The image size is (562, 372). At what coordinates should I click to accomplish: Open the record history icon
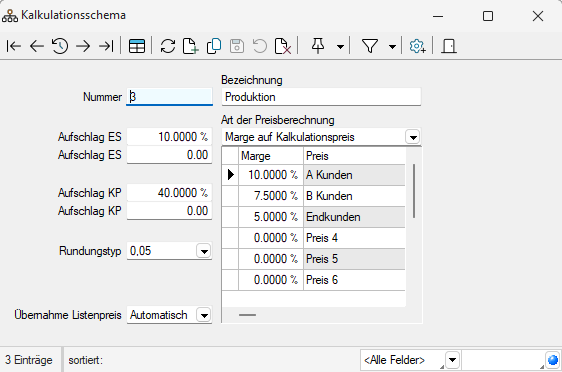point(60,46)
